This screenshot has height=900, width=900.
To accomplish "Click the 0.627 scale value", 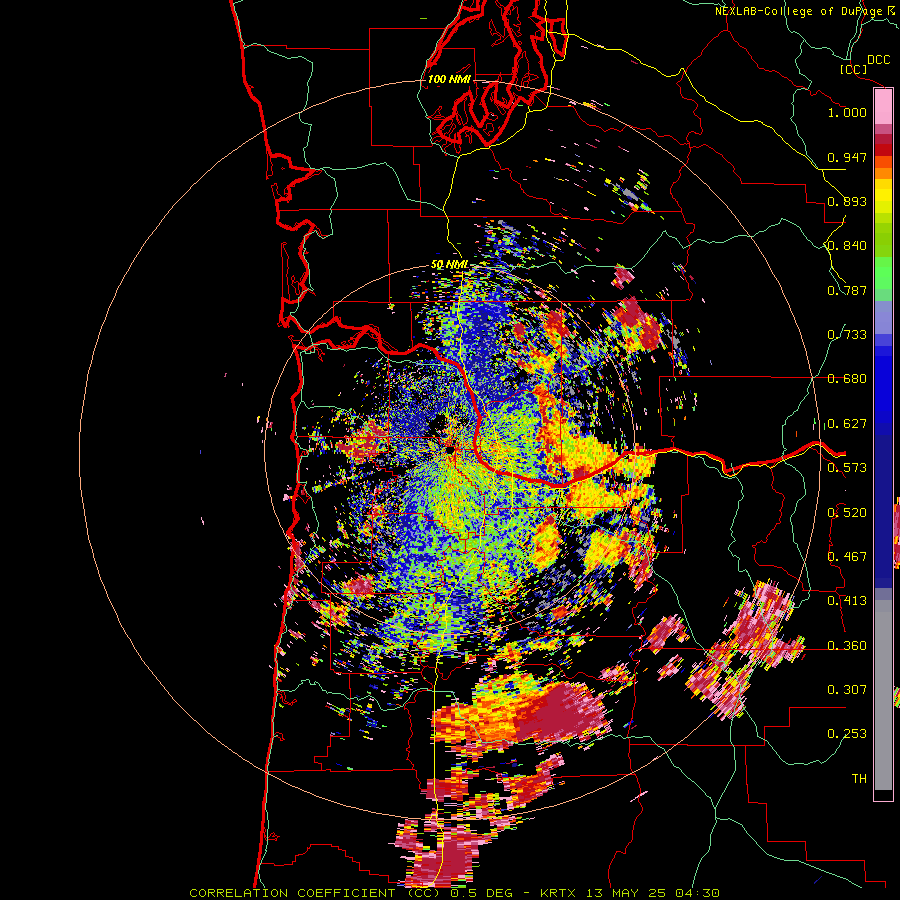I will coord(847,424).
